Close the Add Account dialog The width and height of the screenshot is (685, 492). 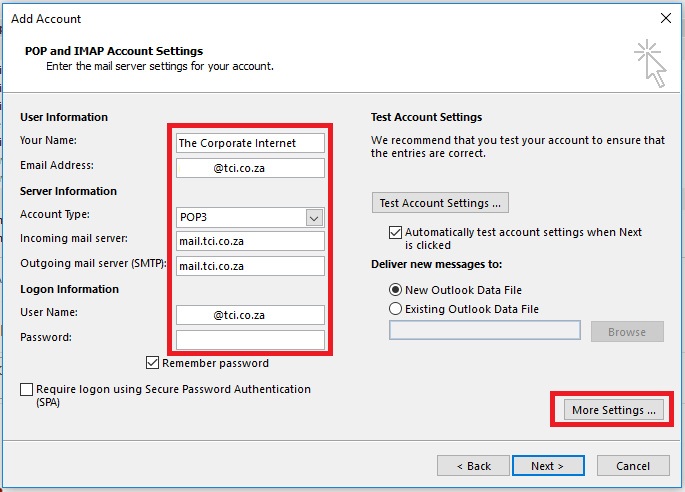(x=666, y=18)
